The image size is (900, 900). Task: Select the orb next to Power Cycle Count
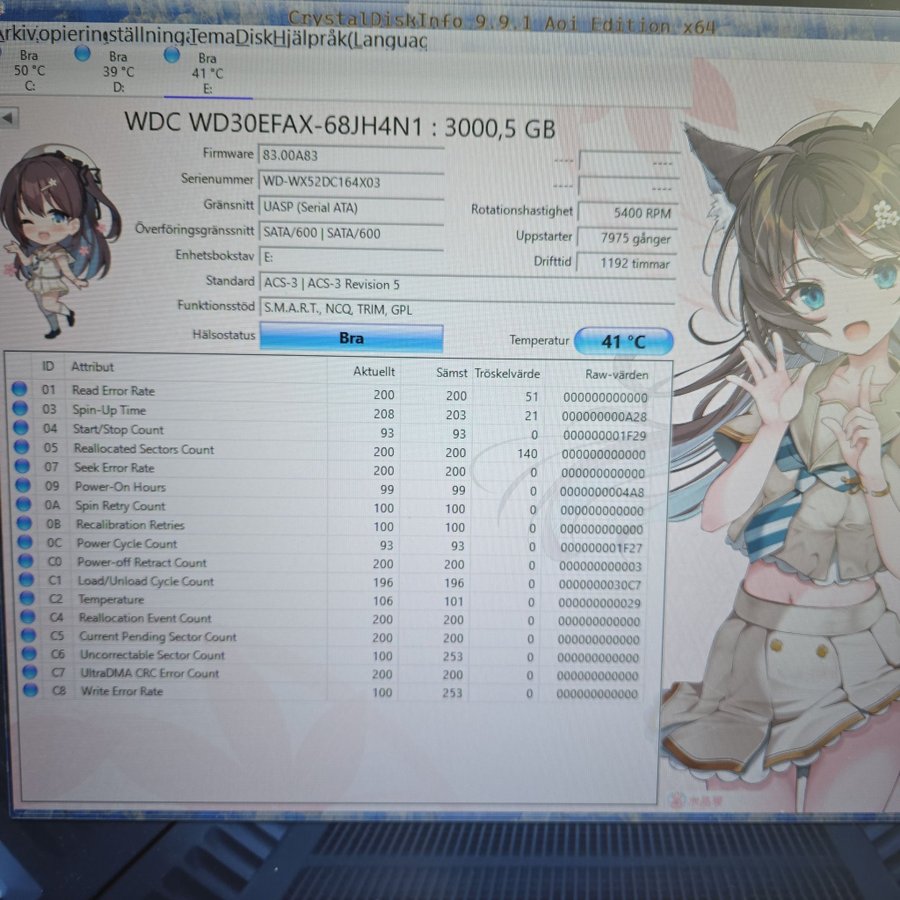pyautogui.click(x=25, y=542)
